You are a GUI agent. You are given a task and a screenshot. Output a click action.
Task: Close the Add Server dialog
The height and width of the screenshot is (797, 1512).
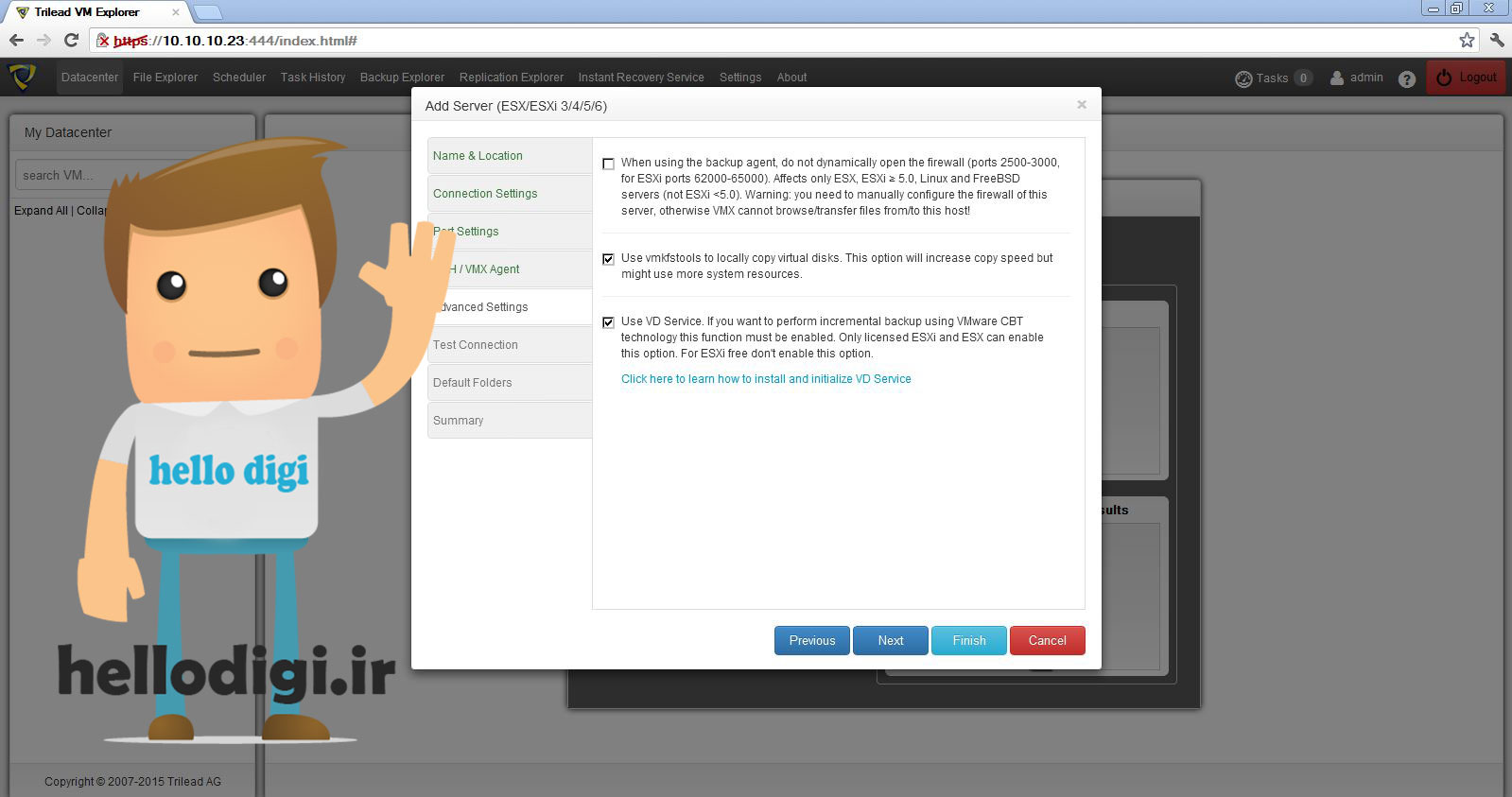[x=1082, y=104]
